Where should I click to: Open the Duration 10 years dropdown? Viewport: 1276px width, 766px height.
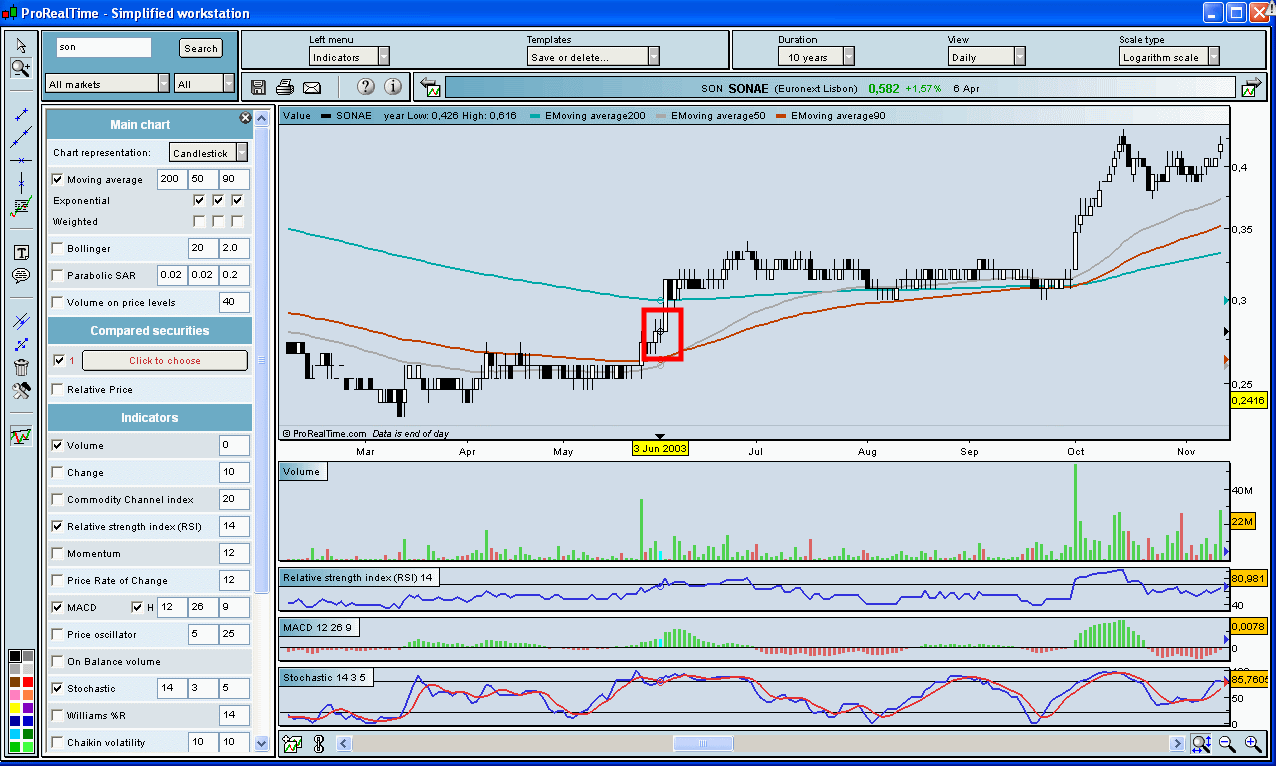click(x=816, y=57)
